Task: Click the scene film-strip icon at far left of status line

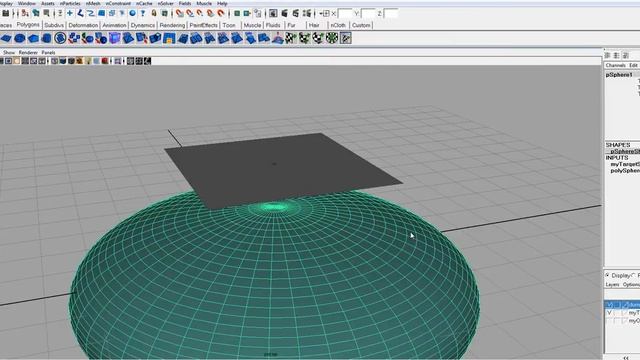Action: (x=5, y=13)
